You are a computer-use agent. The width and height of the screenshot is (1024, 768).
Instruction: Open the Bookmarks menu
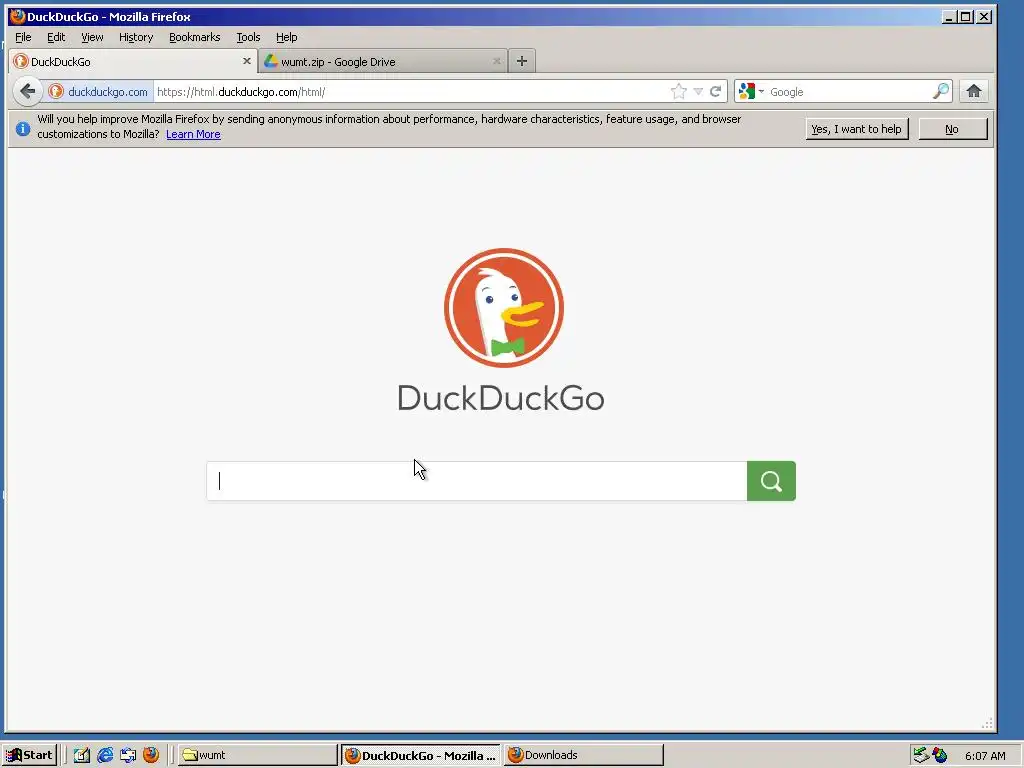point(195,37)
